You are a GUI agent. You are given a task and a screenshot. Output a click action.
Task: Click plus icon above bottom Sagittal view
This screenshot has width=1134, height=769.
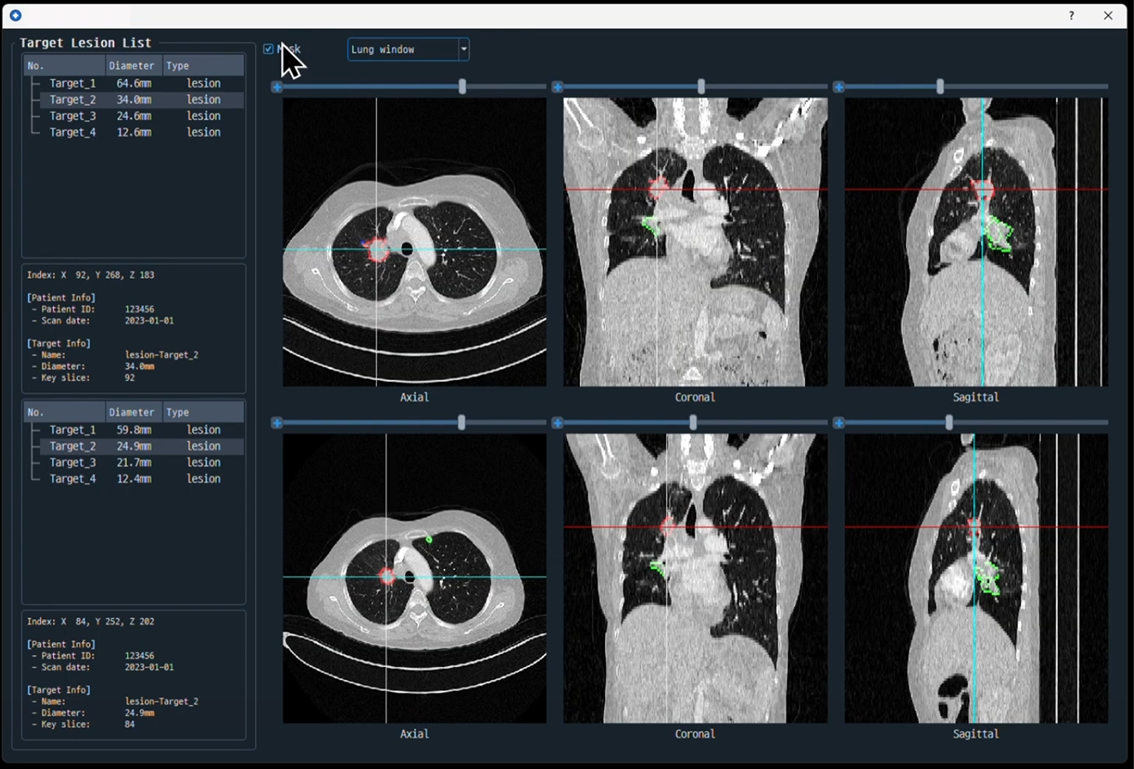839,424
